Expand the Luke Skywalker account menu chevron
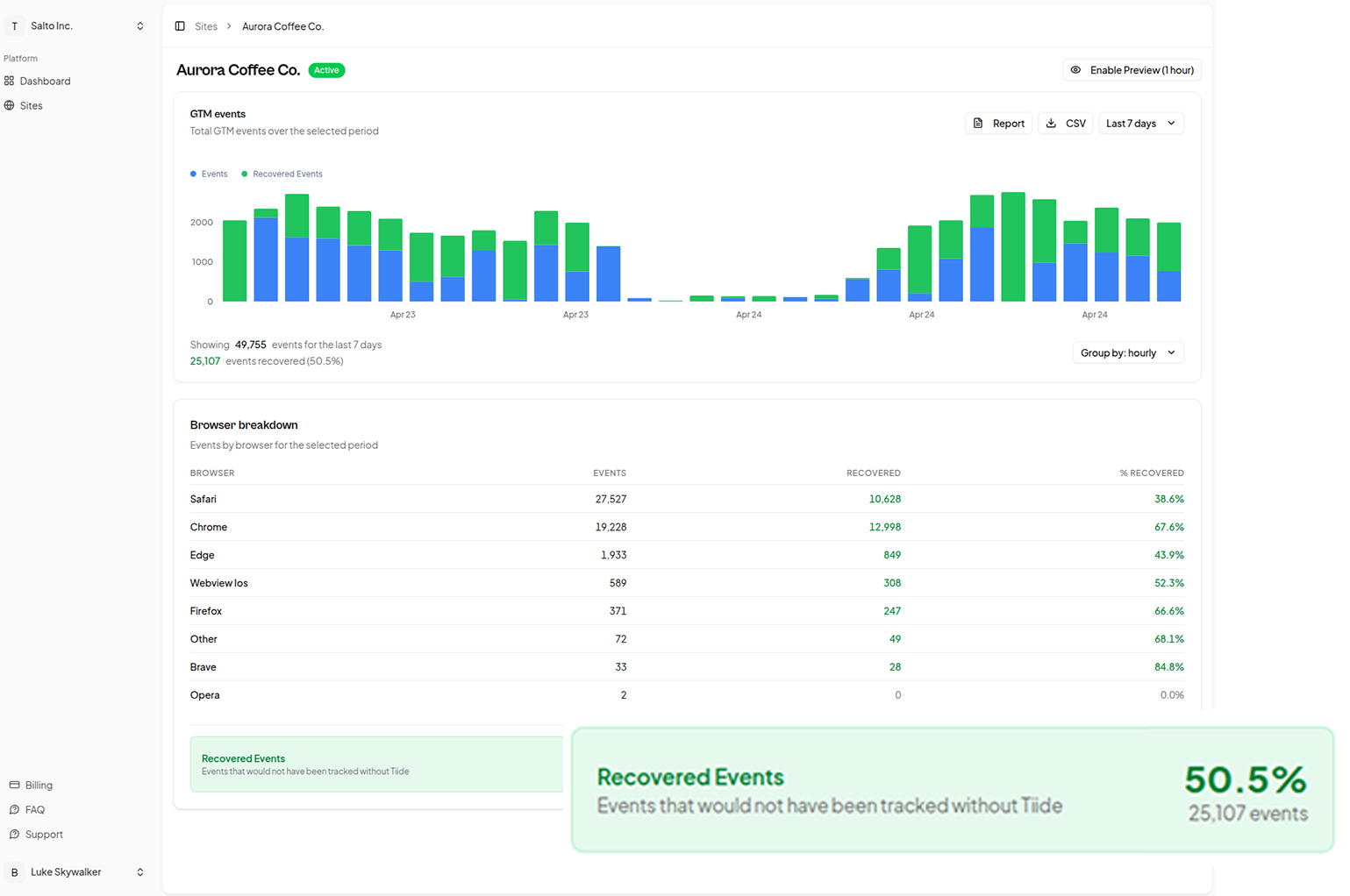This screenshot has height=896, width=1350. [x=140, y=872]
